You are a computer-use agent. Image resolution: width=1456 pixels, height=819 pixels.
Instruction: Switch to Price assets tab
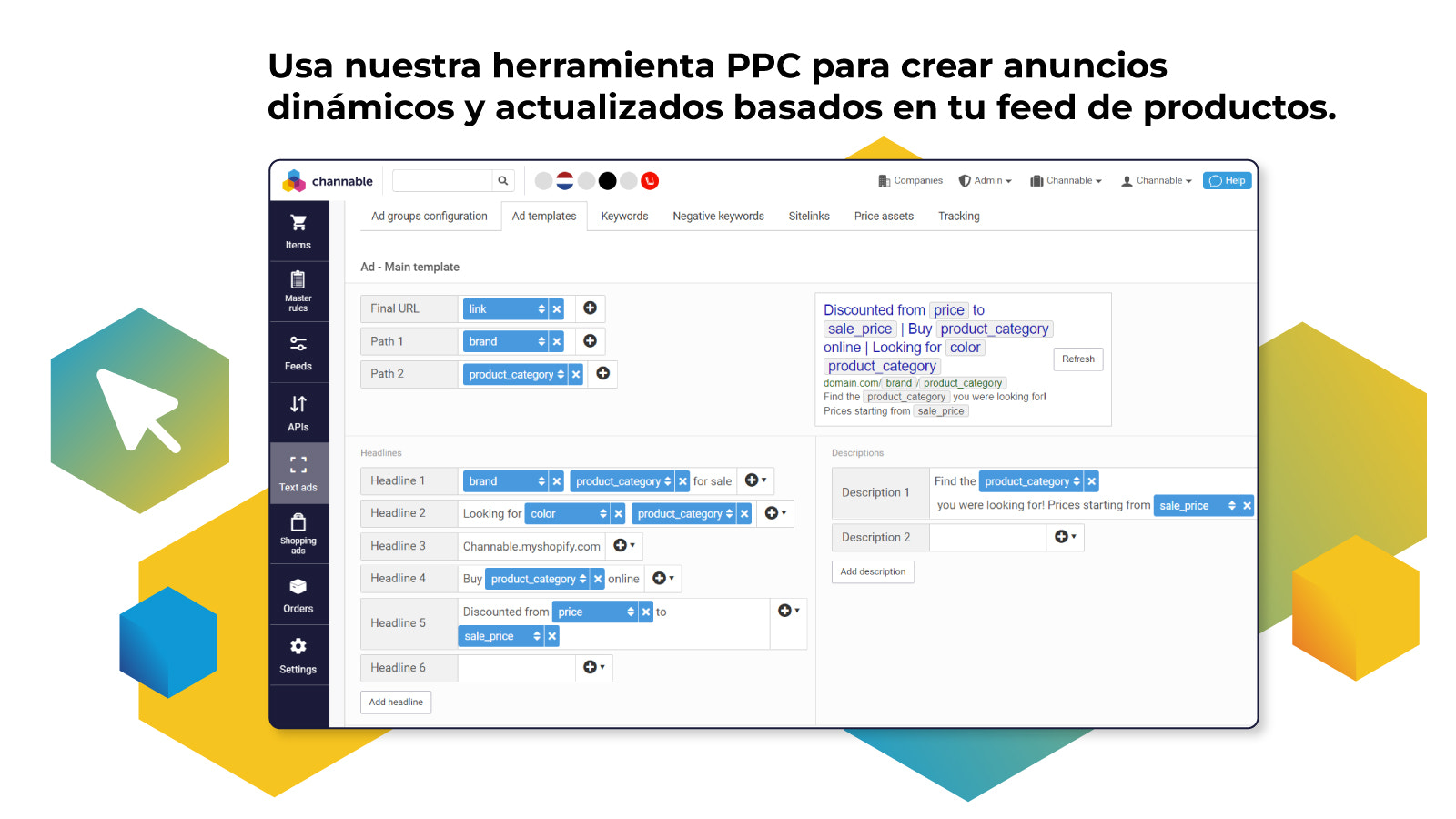884,217
